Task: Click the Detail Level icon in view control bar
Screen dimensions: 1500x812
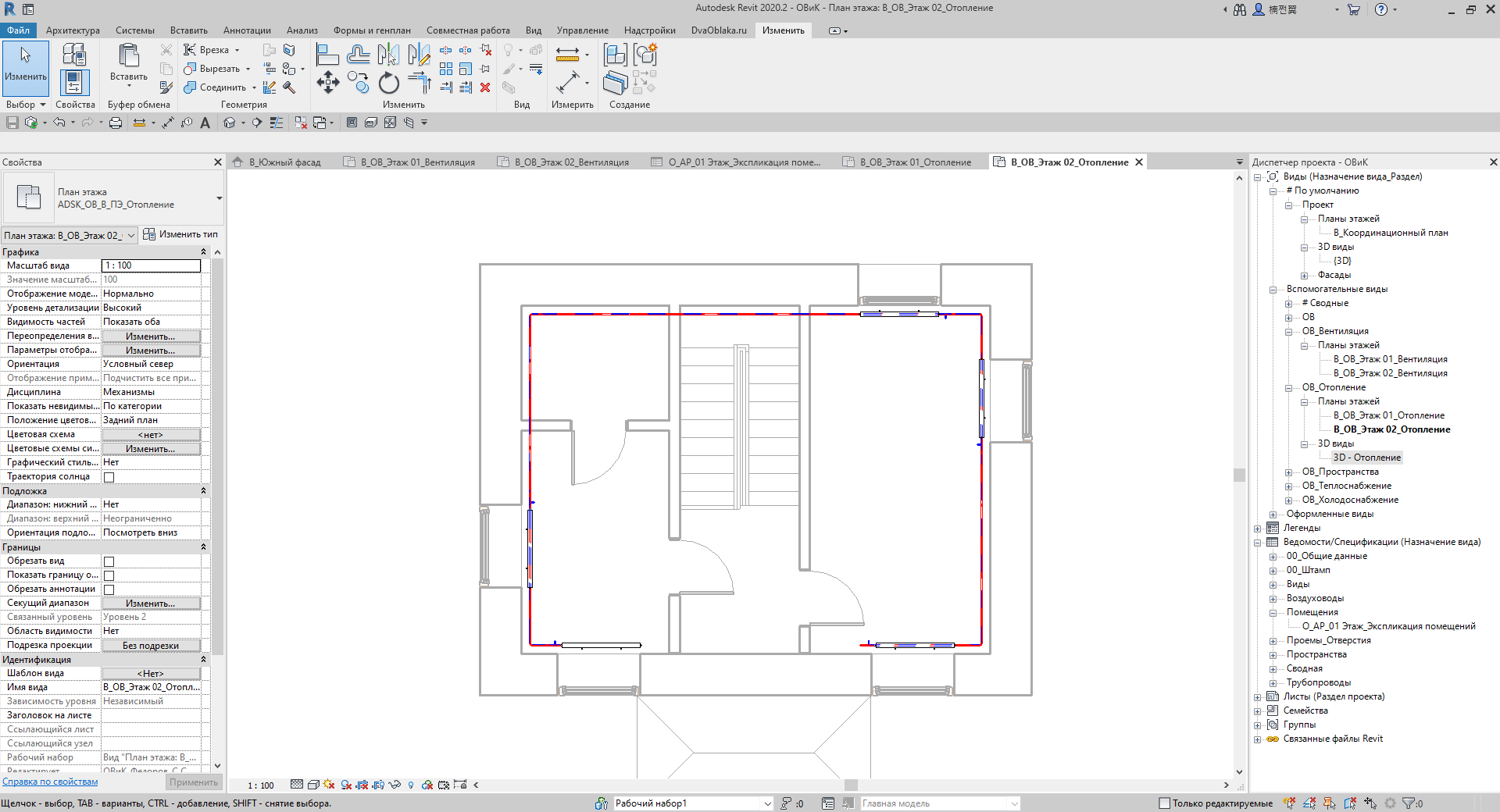Action: click(297, 785)
